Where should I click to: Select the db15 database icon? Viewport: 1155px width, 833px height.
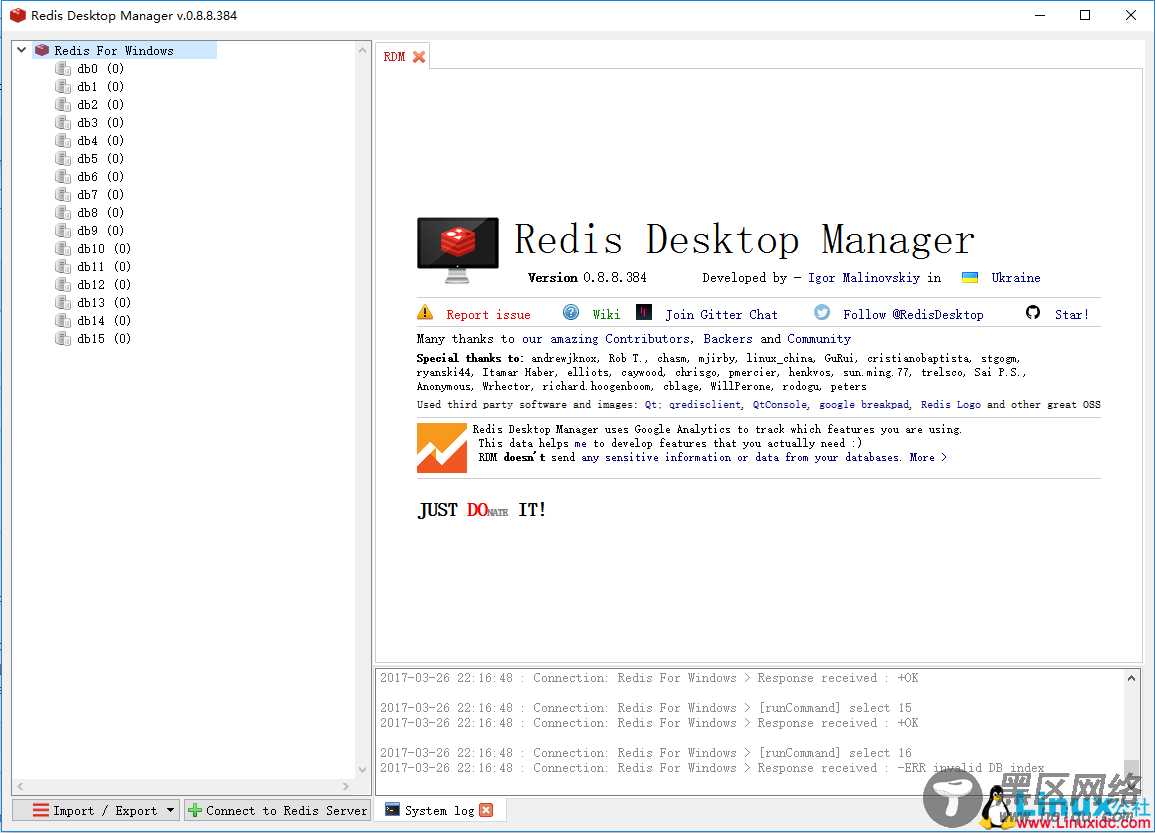tap(63, 339)
